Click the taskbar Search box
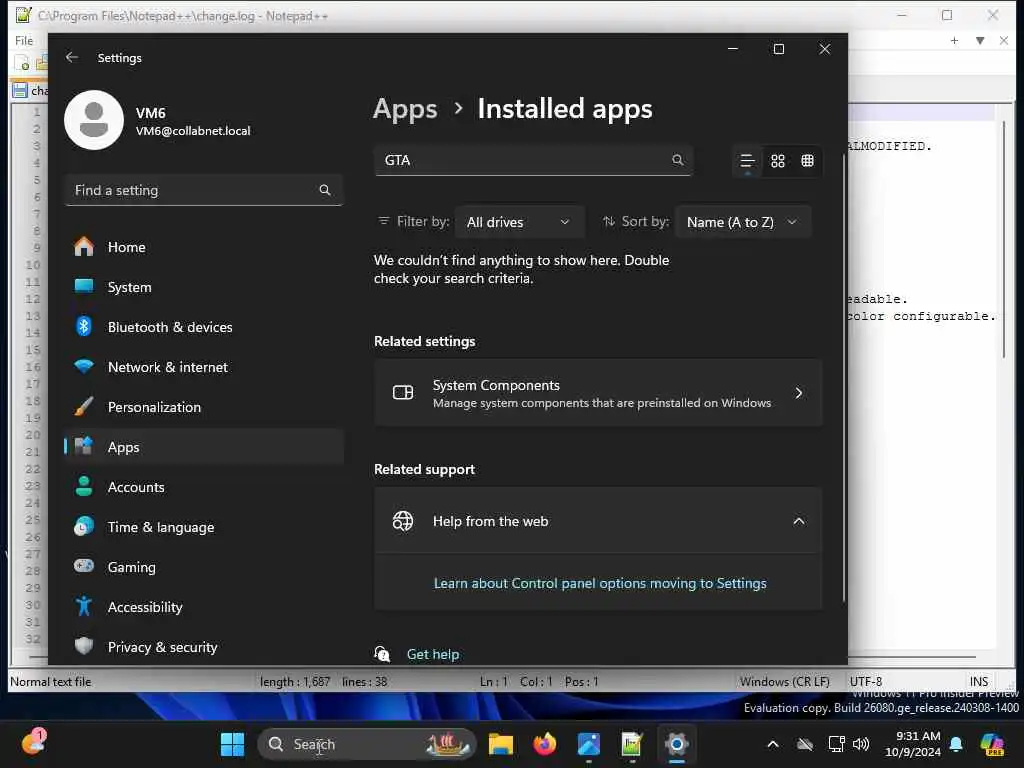The image size is (1024, 768). tap(367, 744)
